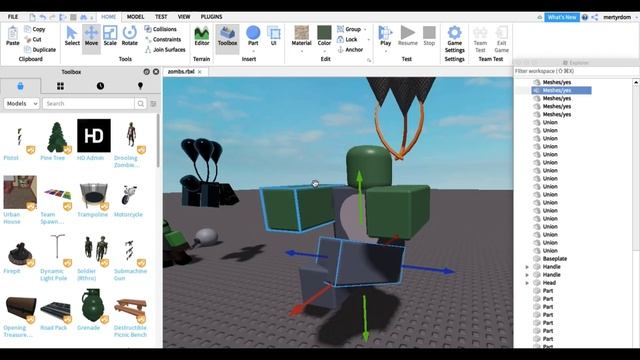
Task: Switch to the MODEL ribbon tab
Action: point(135,17)
